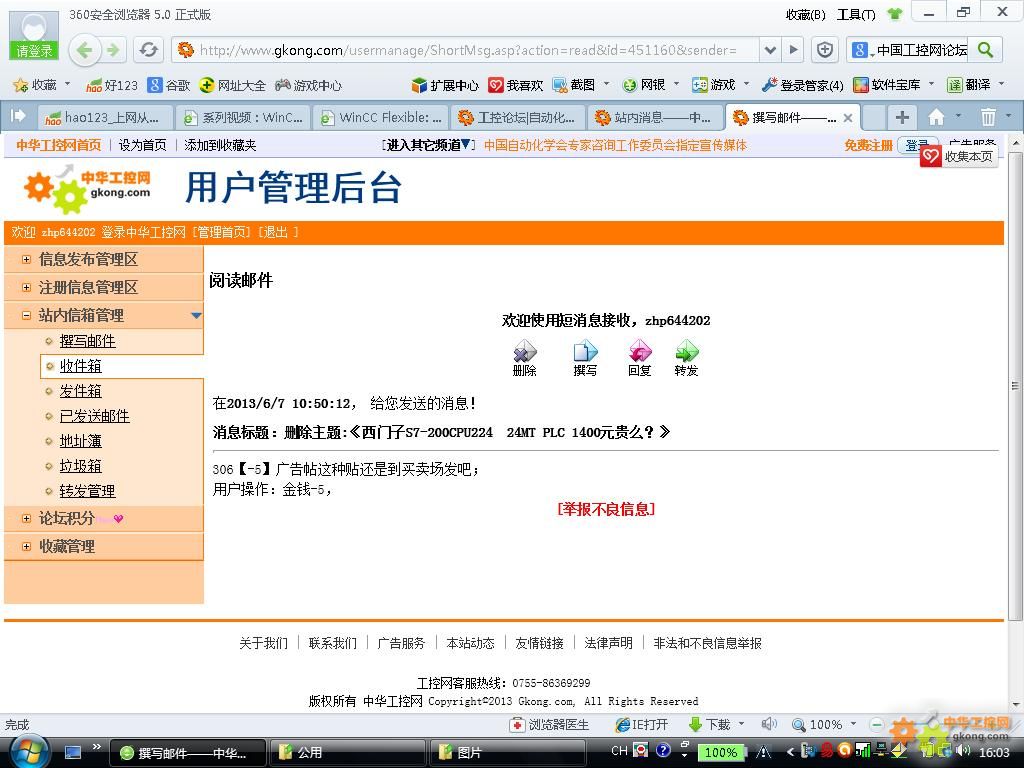This screenshot has width=1024, height=768.
Task: Click the green shirt skin icon in title bar
Action: tap(894, 14)
